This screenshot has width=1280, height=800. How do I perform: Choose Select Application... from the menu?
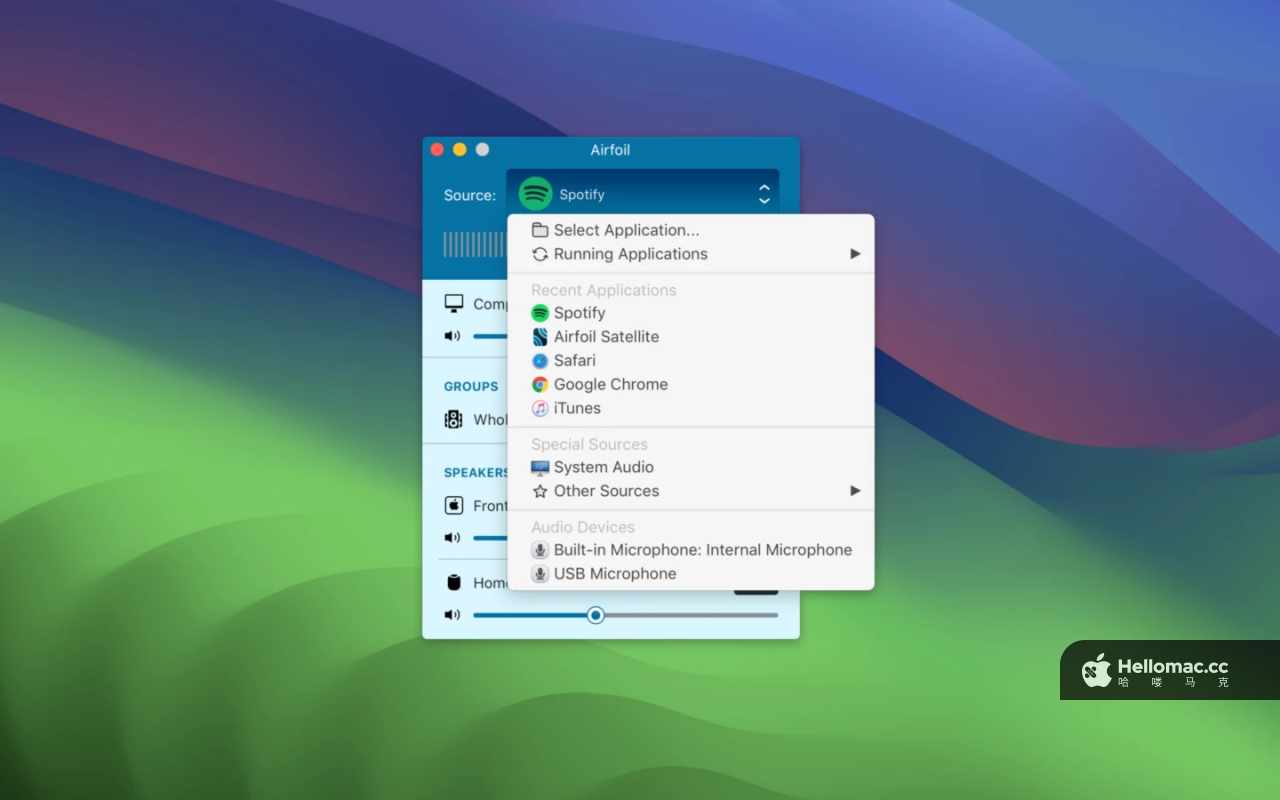point(691,230)
